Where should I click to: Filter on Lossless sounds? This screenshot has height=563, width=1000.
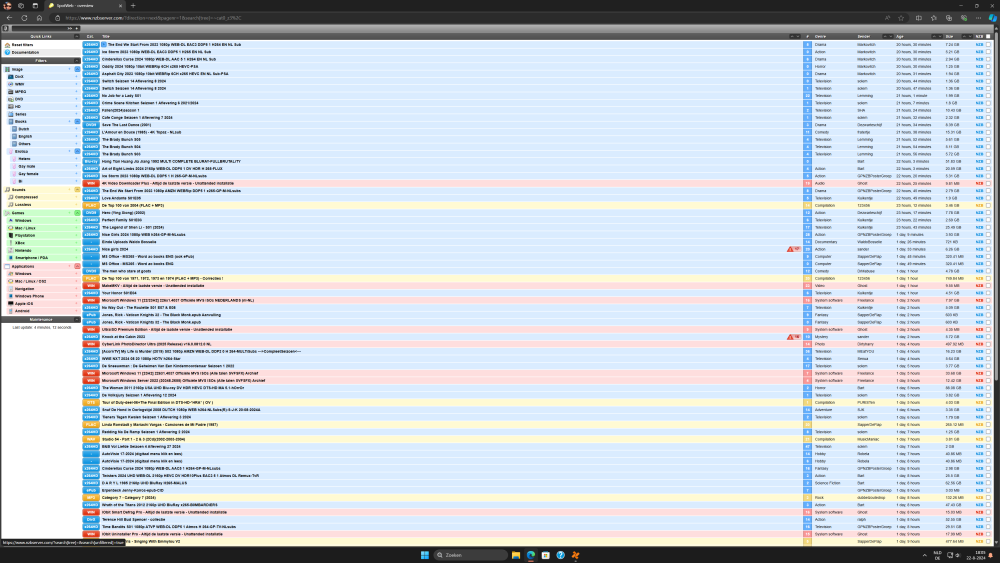tap(23, 205)
